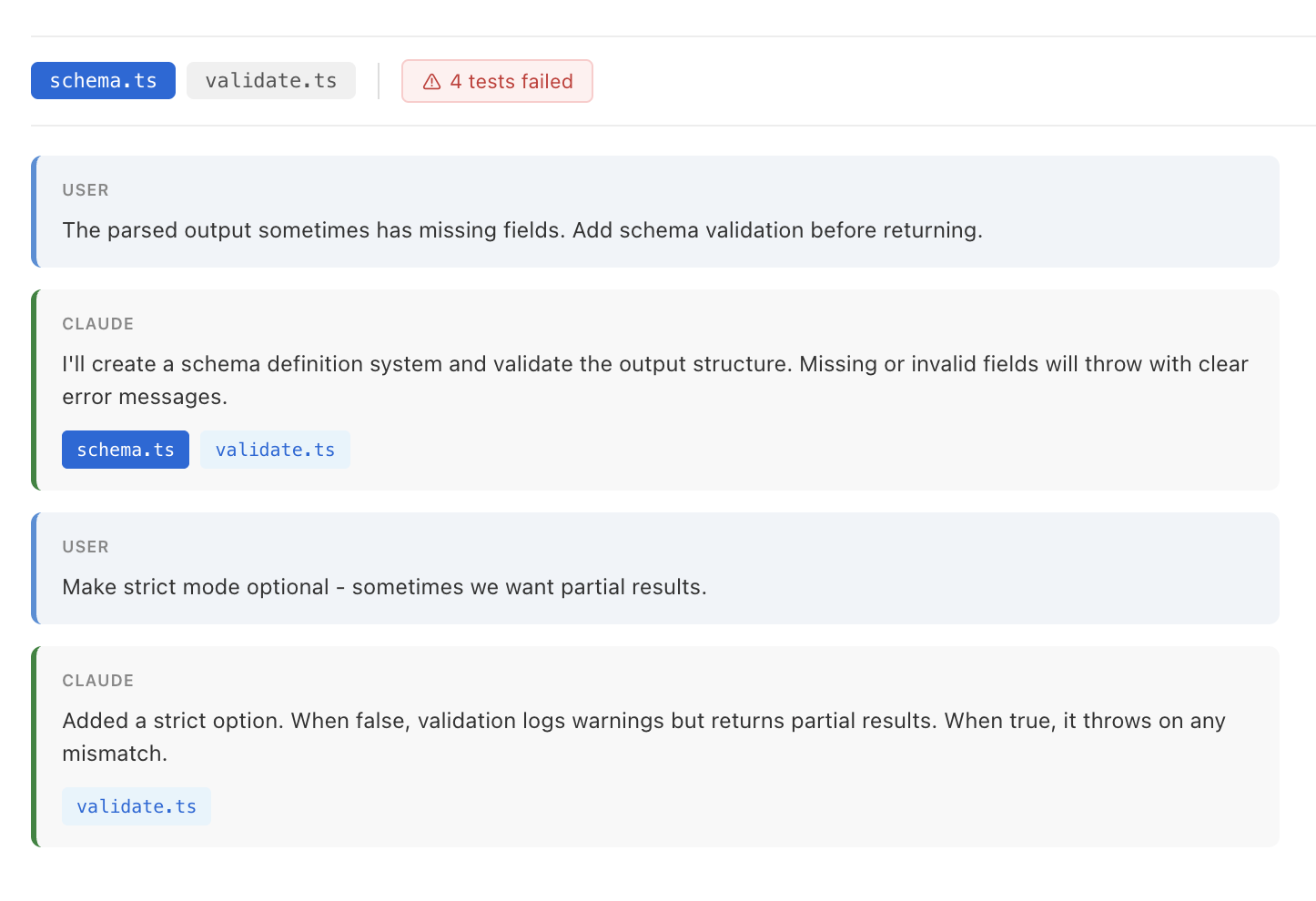Select Claude's reply about schema definition system
Screen dimensions: 1316x901
pyautogui.click(x=654, y=380)
